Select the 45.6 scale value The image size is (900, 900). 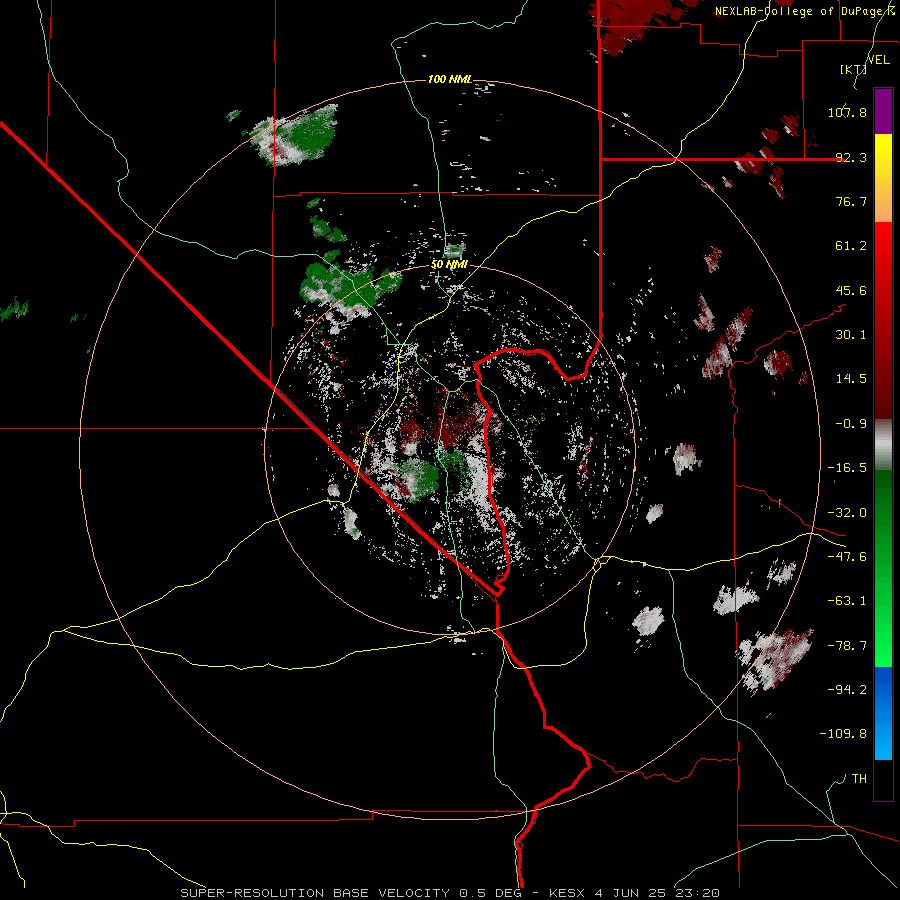point(851,290)
